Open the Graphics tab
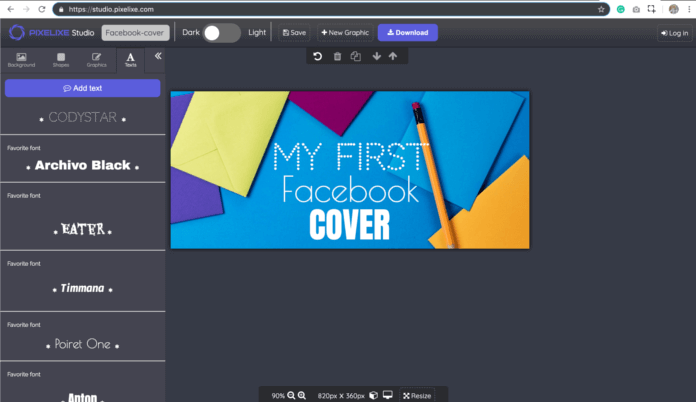Viewport: 696px width, 402px height. 96,59
